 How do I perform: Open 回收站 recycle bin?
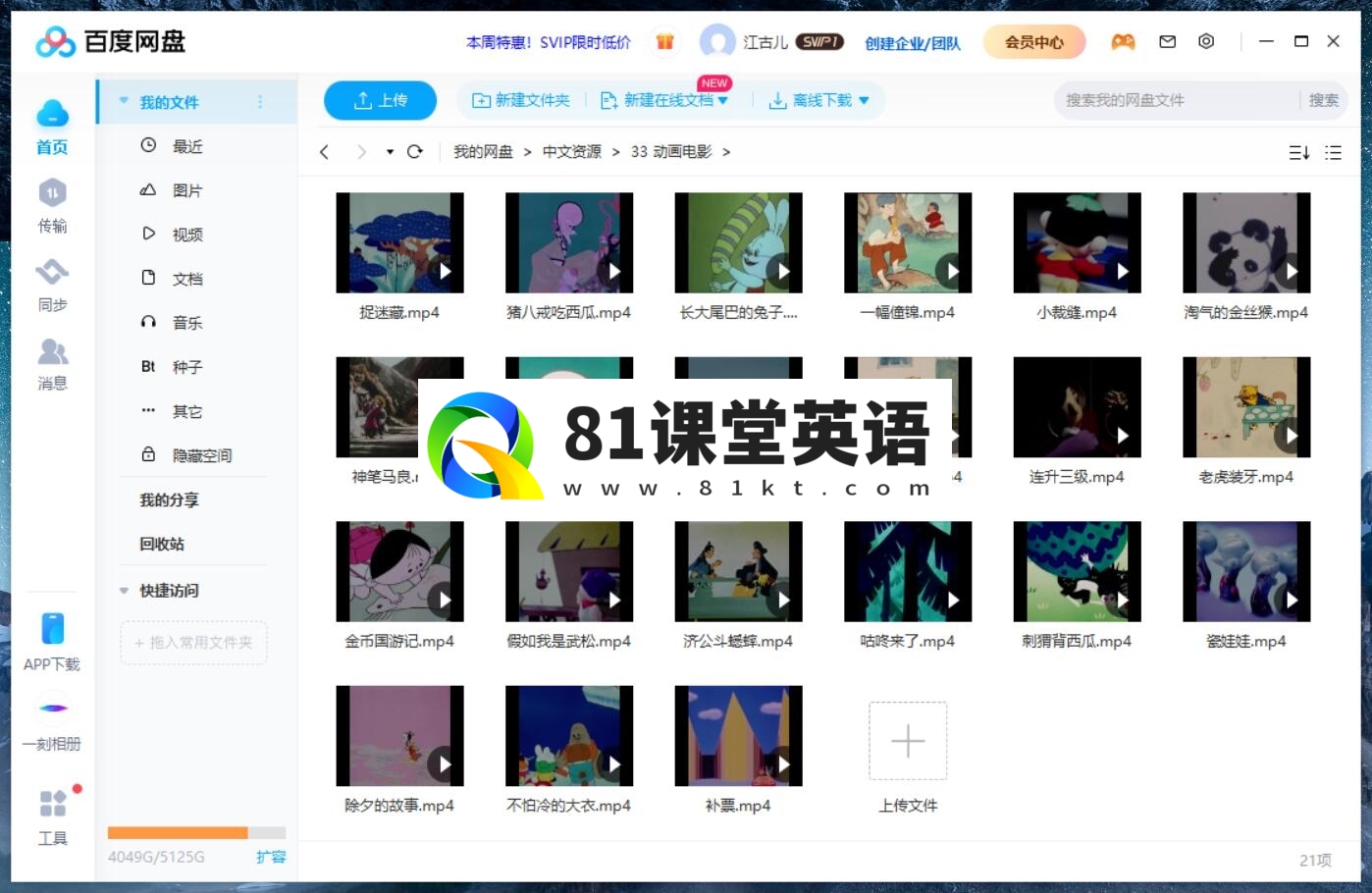pos(162,544)
